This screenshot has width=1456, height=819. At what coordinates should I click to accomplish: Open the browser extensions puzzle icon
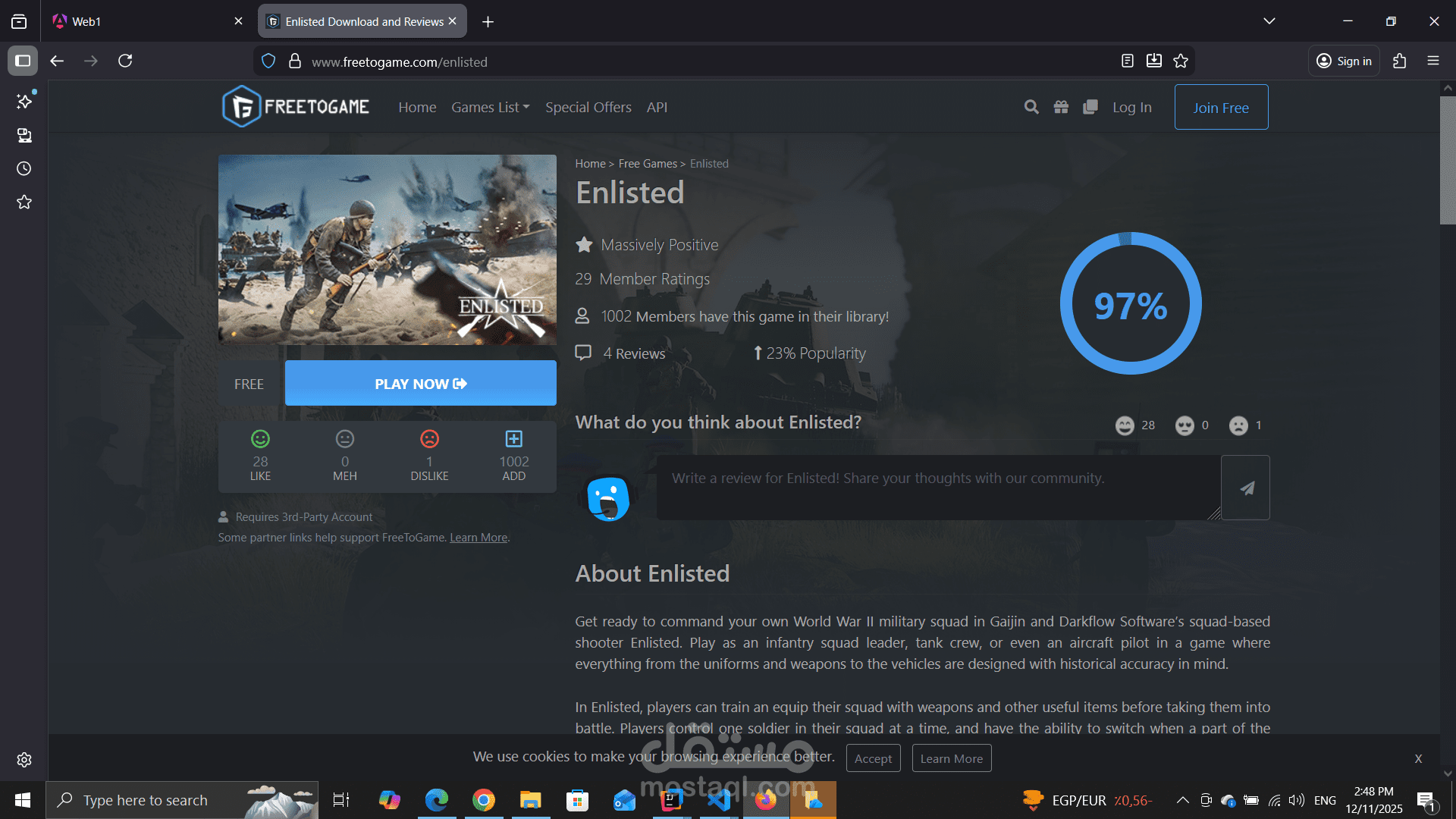click(1400, 61)
